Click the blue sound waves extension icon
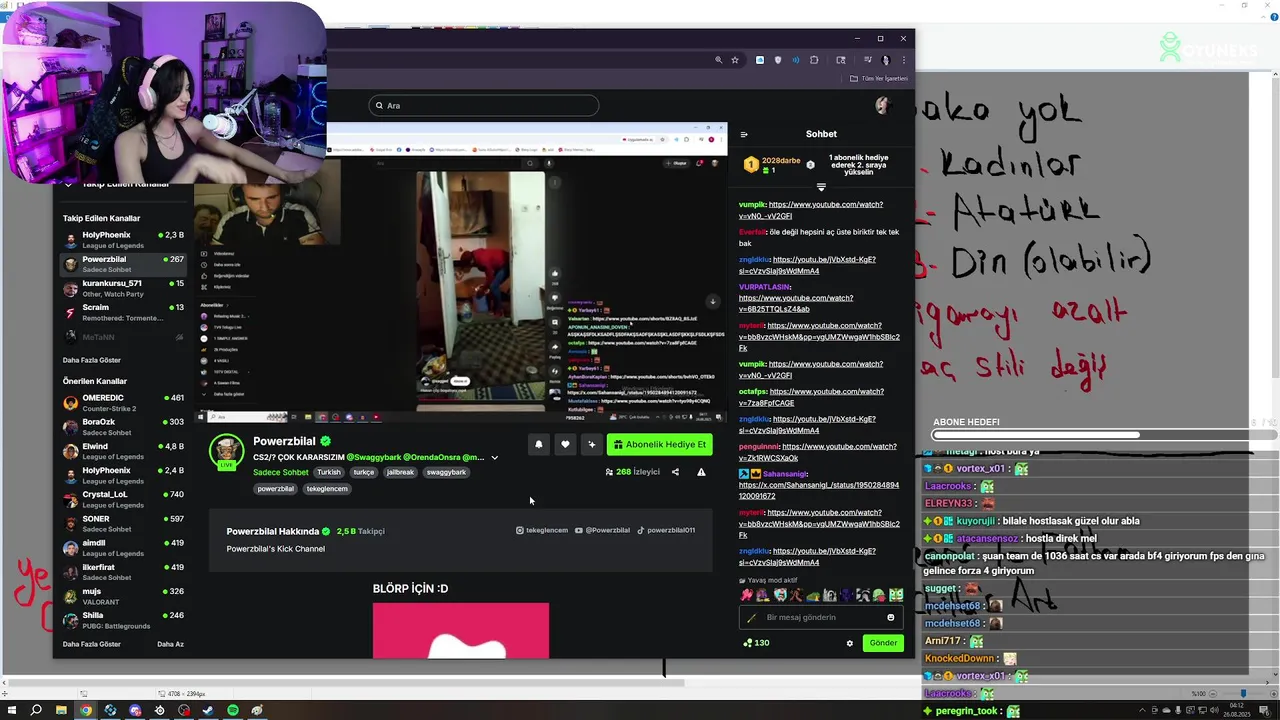Screen dimensions: 1280x720 [x=796, y=60]
